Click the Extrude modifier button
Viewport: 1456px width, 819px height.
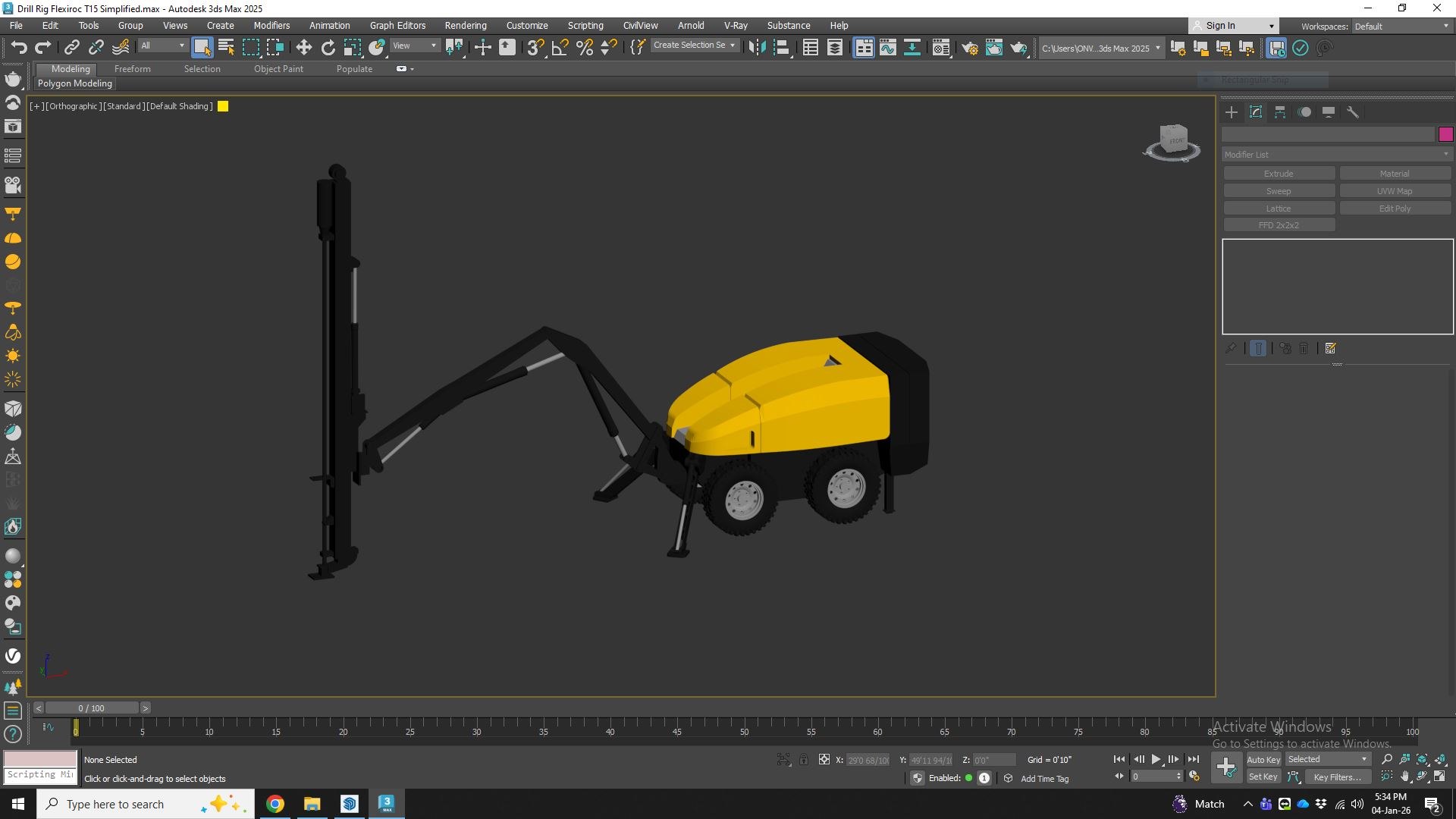(x=1279, y=174)
